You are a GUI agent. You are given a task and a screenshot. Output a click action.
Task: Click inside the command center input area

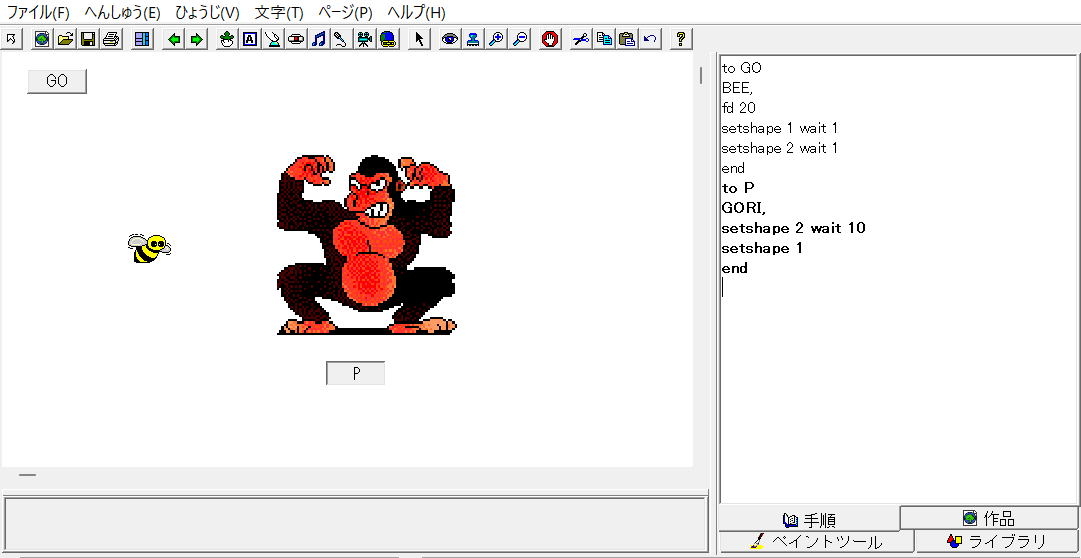pos(356,524)
